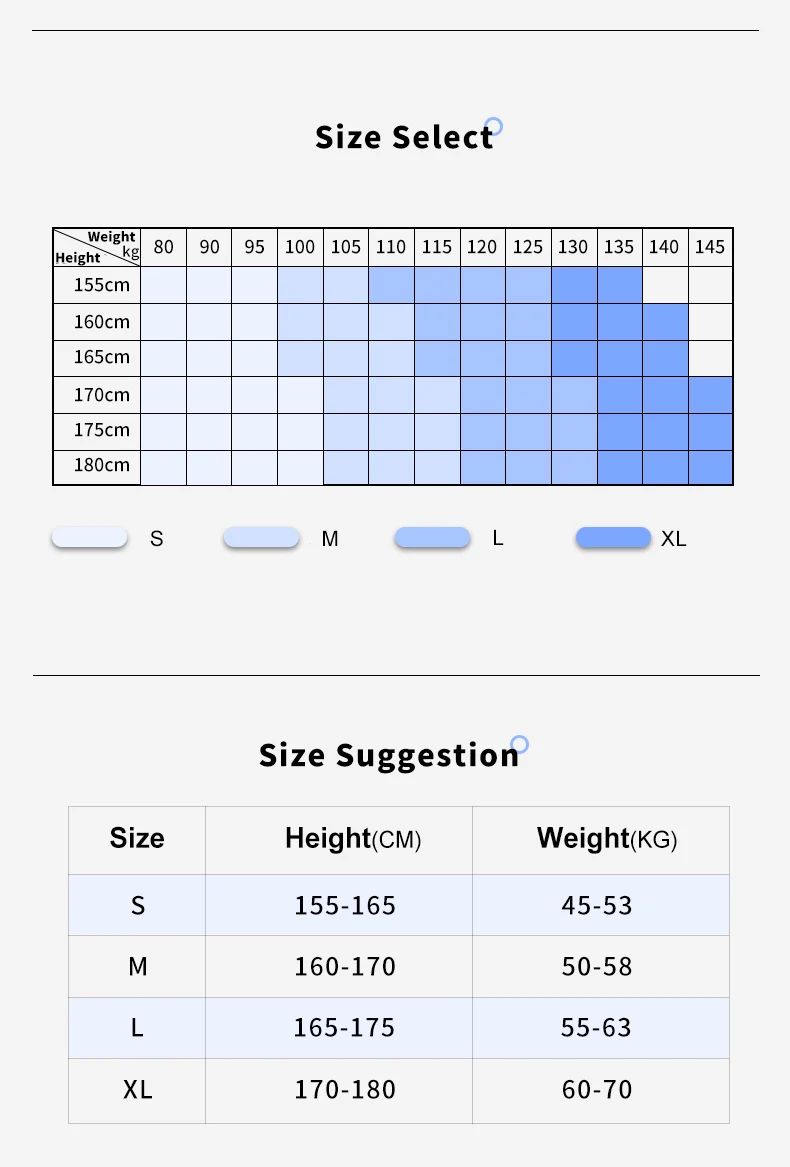Screen dimensions: 790x1167
Task: Click the 100 weight column header
Action: tap(300, 247)
